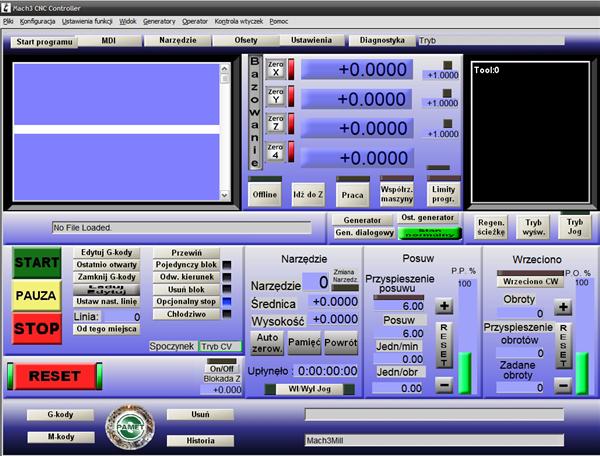Zero the Y axis
Viewport: 600px width, 456px height.
pos(276,96)
